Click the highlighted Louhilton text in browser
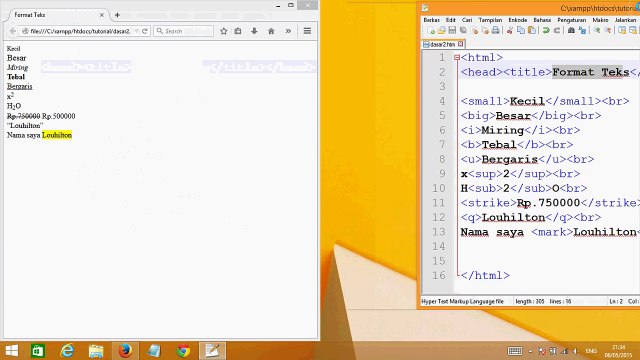Screen dimensions: 640x360 57,135
